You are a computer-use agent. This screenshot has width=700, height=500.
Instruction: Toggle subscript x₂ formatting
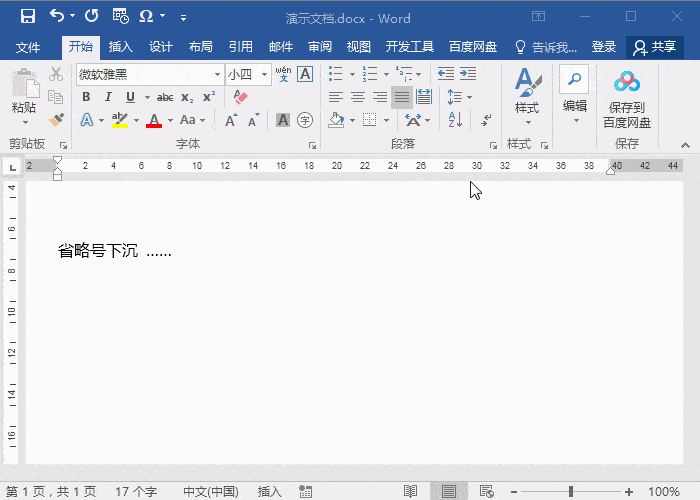187,97
